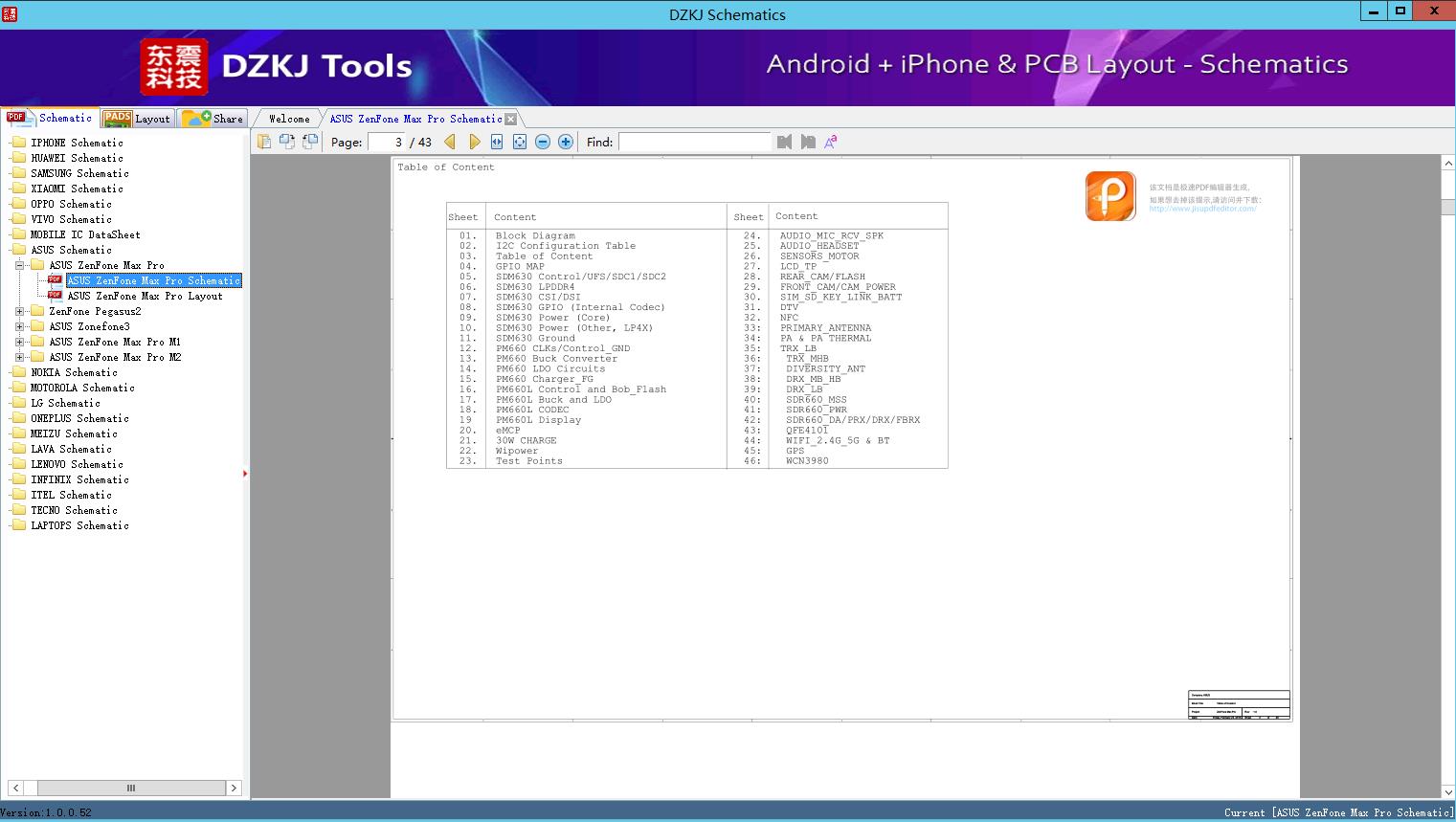Go to the previous page arrow
This screenshot has height=822, width=1456.
tap(450, 142)
